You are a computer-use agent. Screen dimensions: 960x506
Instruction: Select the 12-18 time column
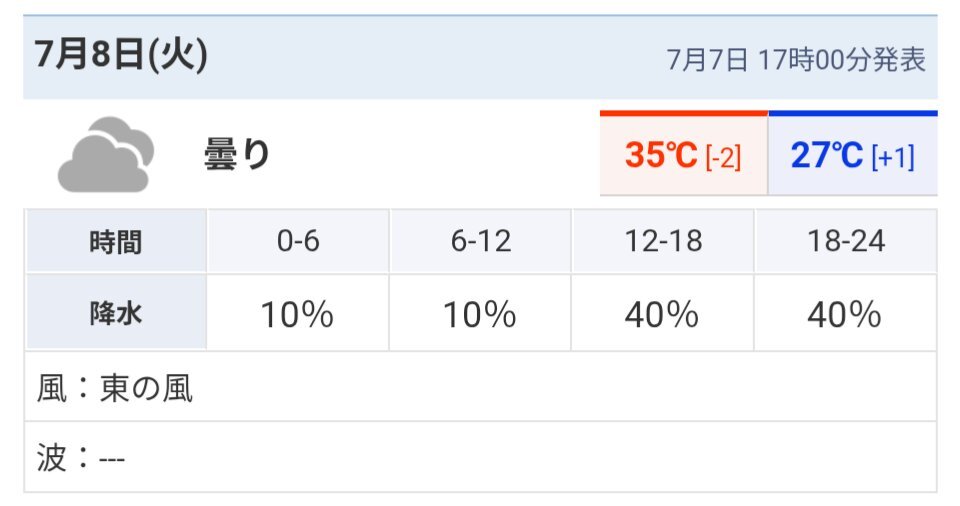[x=663, y=241]
